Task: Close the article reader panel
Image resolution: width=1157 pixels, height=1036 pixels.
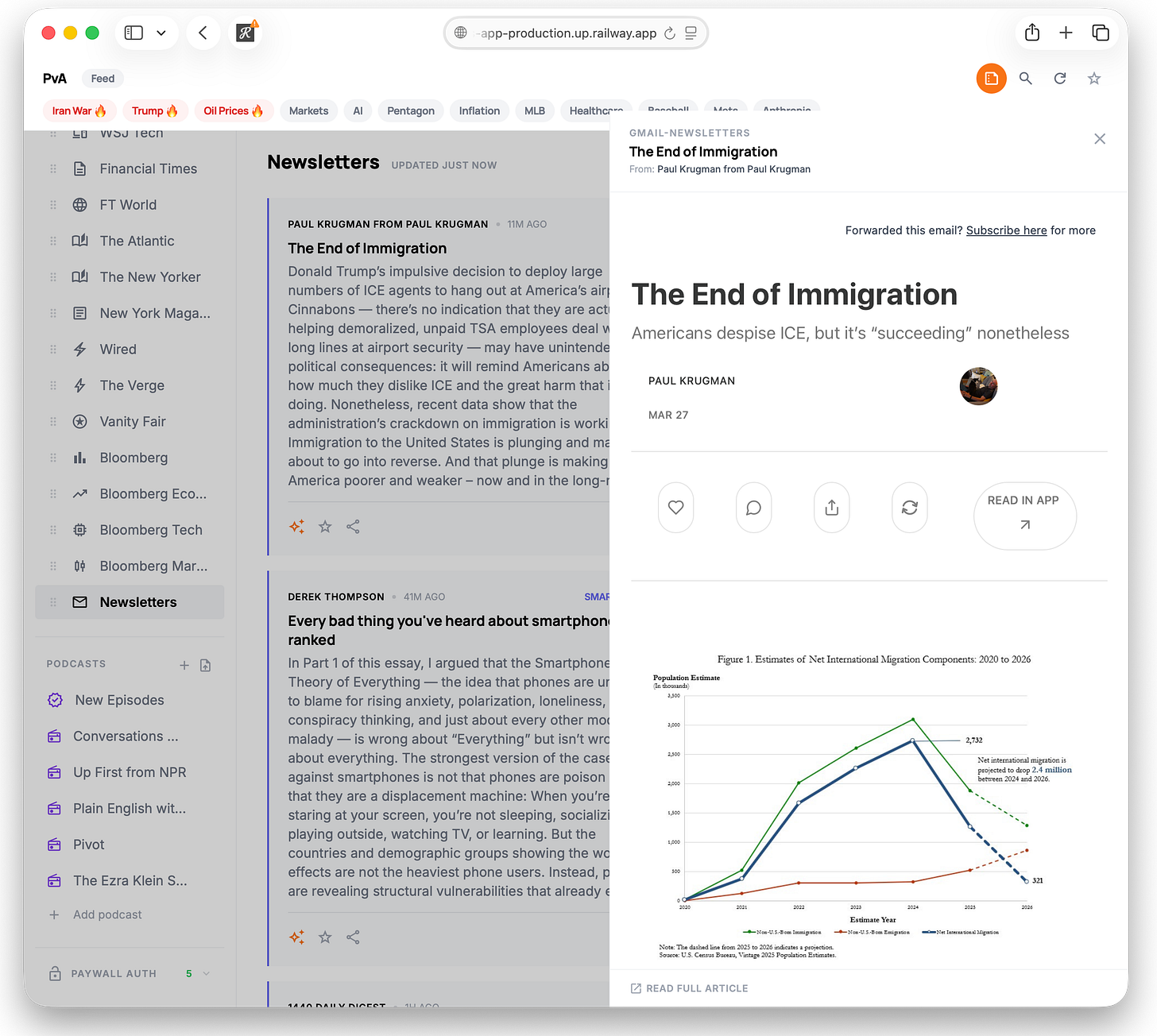Action: tap(1100, 139)
